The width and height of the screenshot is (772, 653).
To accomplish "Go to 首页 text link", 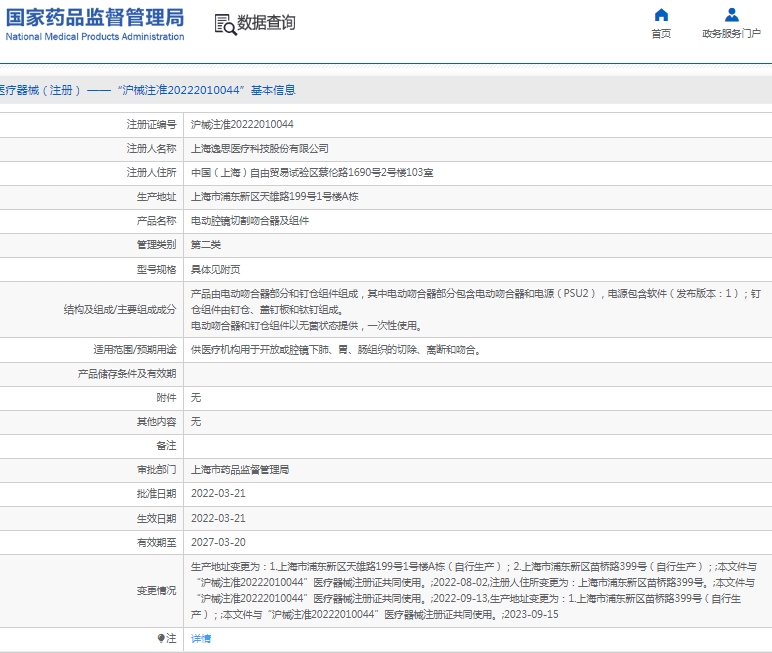I will point(661,33).
